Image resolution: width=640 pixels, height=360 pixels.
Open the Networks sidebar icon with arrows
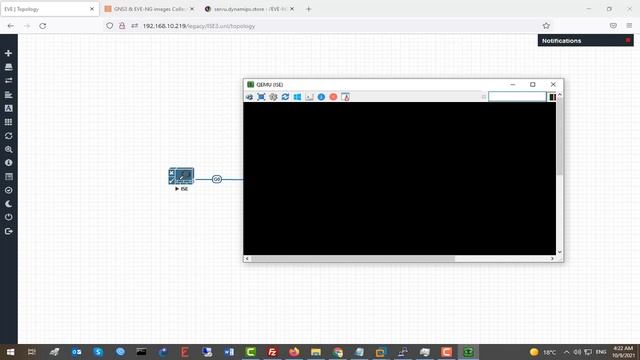[8, 80]
